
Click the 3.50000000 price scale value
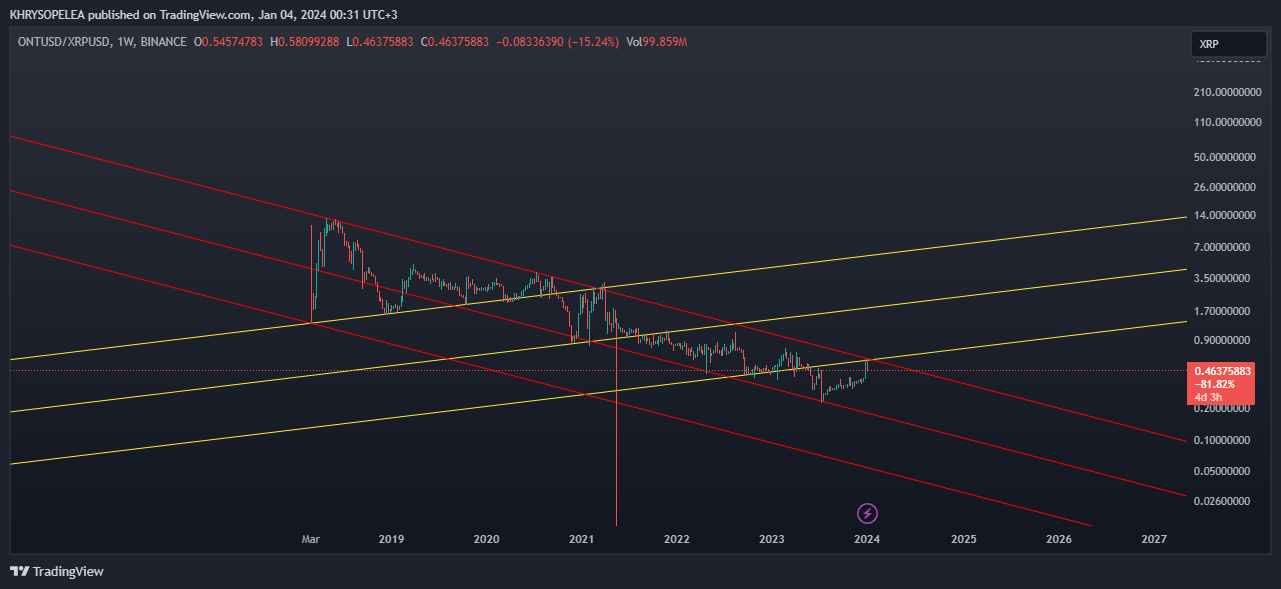(x=1224, y=278)
